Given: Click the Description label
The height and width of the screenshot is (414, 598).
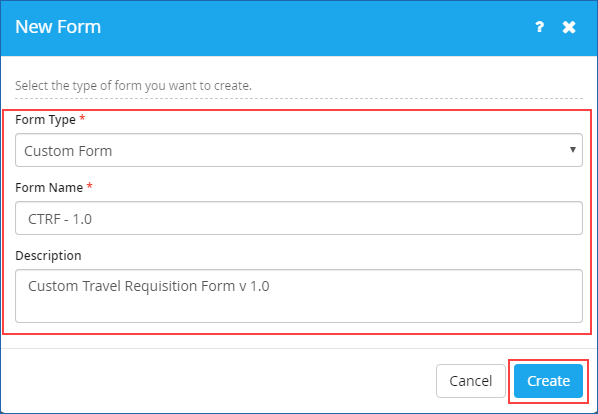Looking at the screenshot, I should click(48, 255).
